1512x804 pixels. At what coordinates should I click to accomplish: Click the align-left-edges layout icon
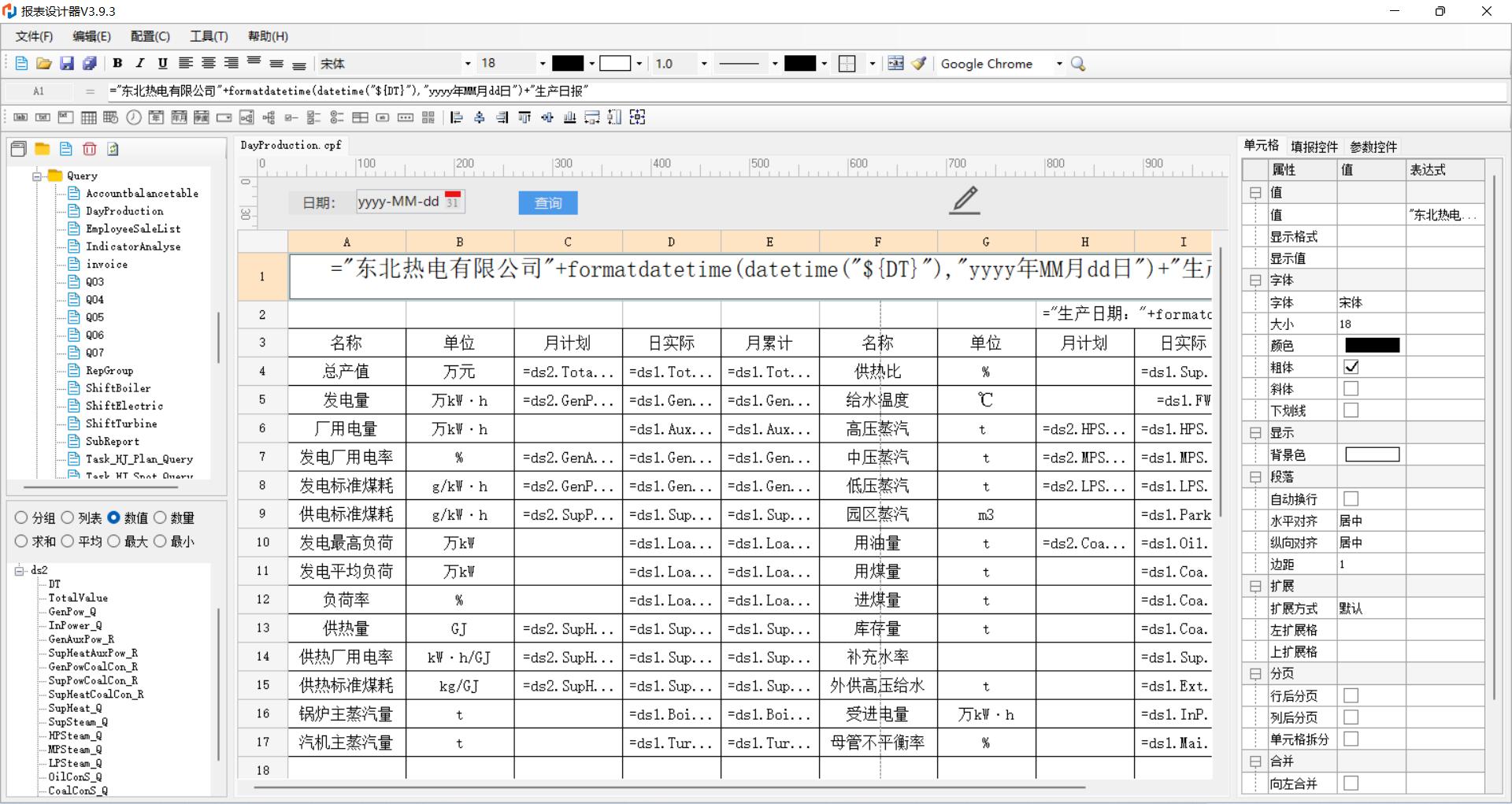point(457,117)
